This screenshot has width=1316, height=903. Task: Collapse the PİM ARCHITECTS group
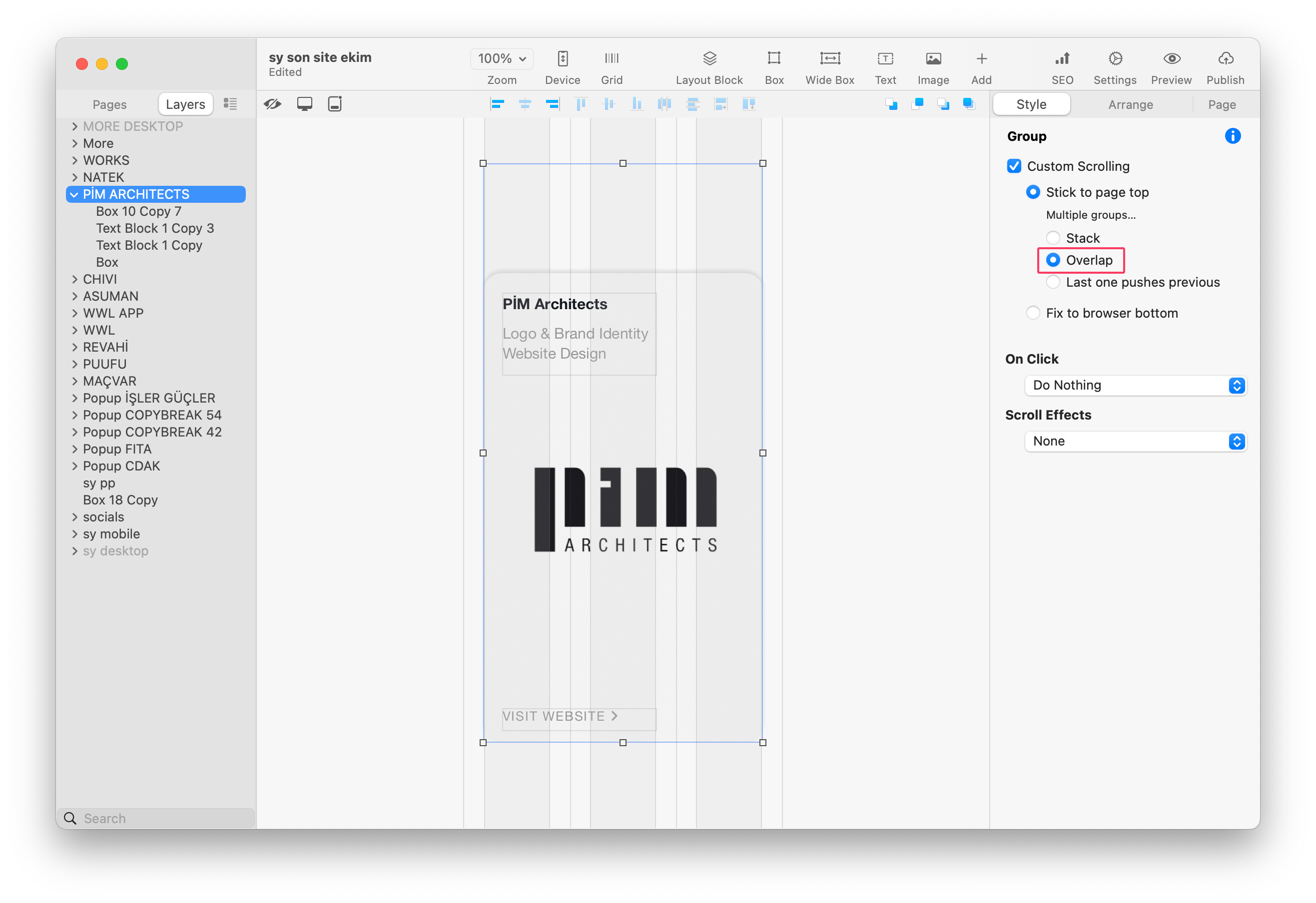(x=74, y=194)
